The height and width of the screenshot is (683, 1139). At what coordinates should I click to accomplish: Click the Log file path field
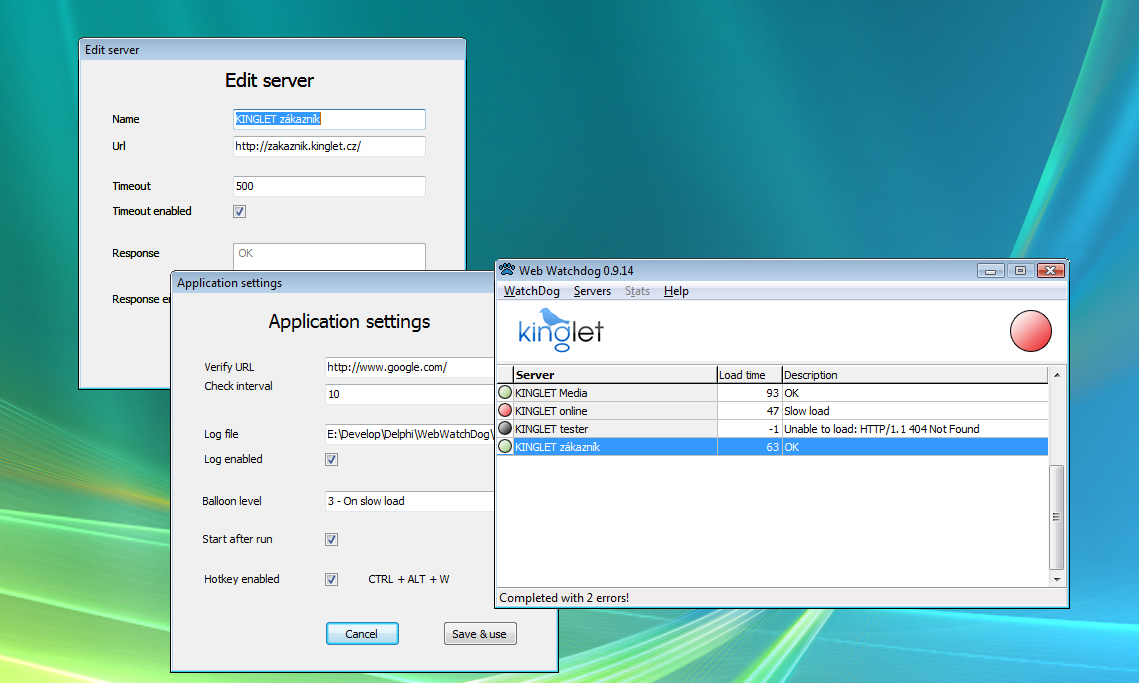click(409, 434)
